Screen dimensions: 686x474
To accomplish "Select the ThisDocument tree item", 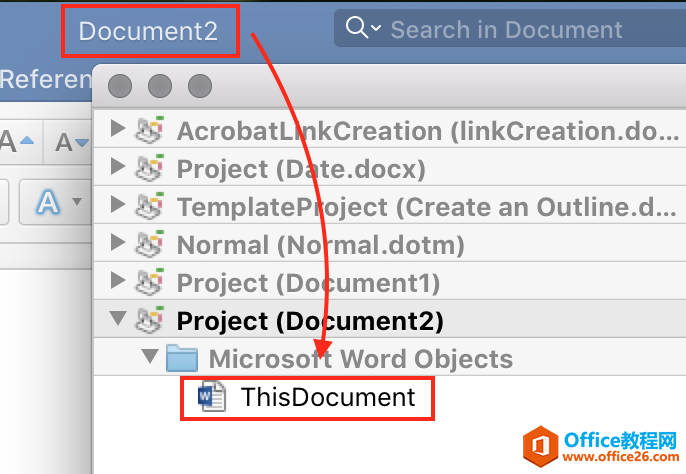I will coord(327,397).
